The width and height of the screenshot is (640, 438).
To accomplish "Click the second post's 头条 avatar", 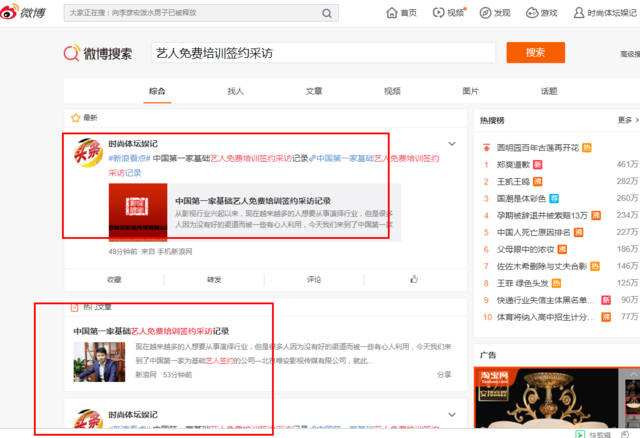I will (88, 418).
